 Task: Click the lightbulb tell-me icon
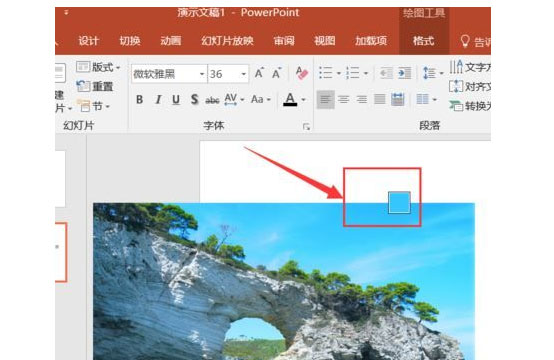tap(465, 41)
